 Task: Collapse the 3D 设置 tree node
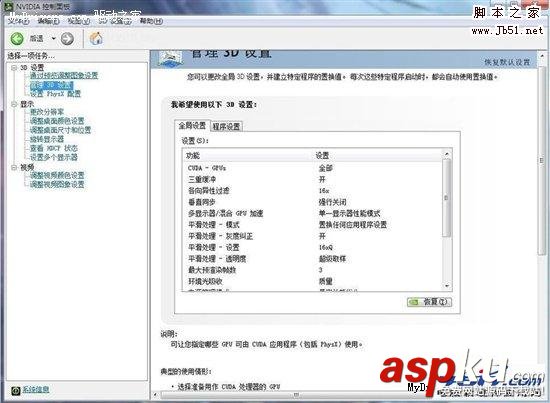click(x=14, y=67)
